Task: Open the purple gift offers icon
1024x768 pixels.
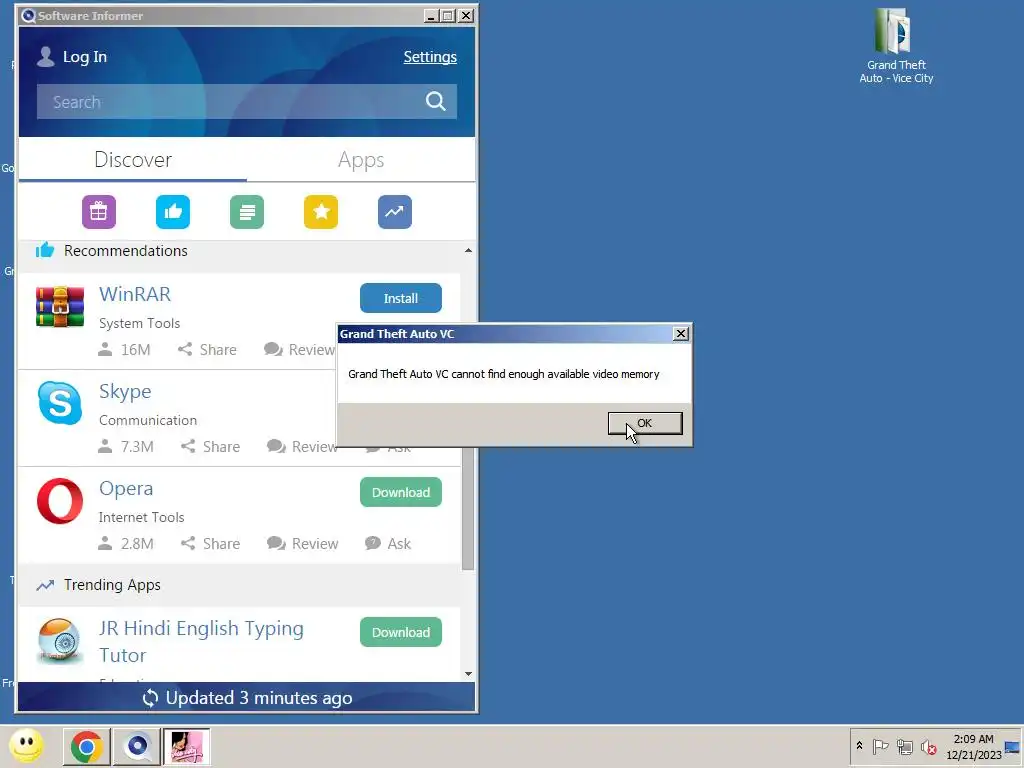Action: pyautogui.click(x=99, y=212)
